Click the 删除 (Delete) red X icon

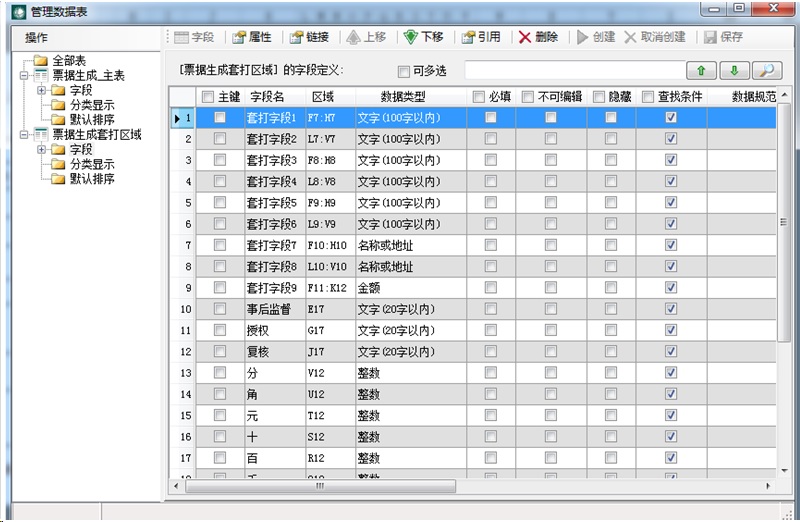[x=525, y=37]
